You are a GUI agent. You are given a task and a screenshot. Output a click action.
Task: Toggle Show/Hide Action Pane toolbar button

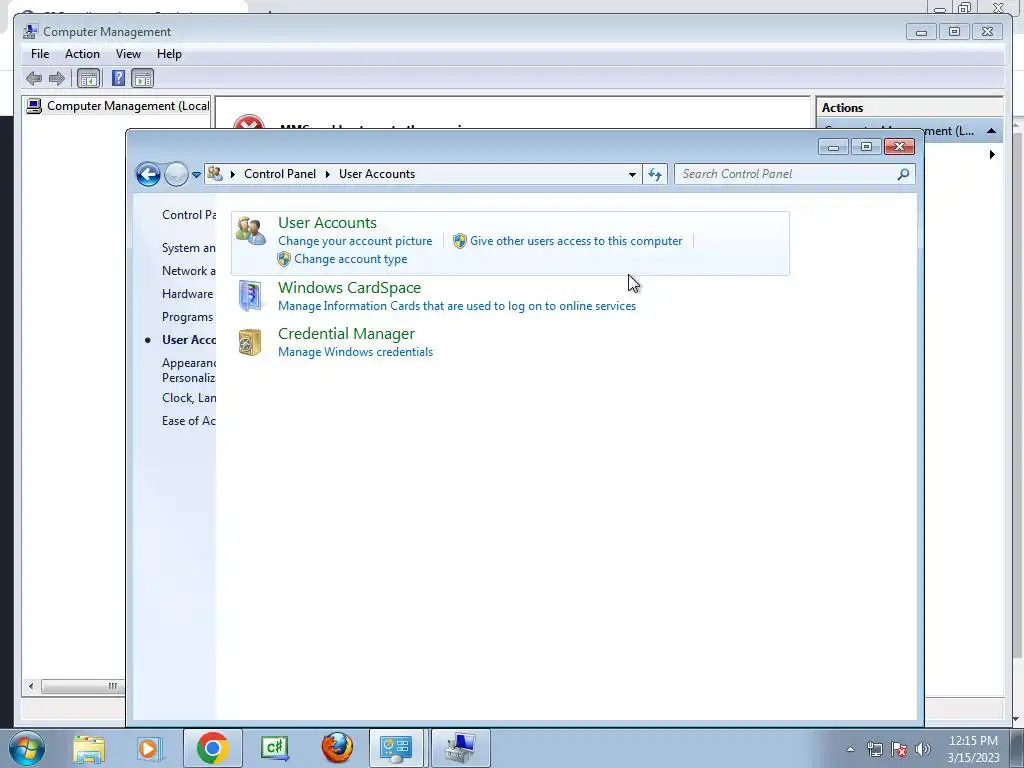142,79
